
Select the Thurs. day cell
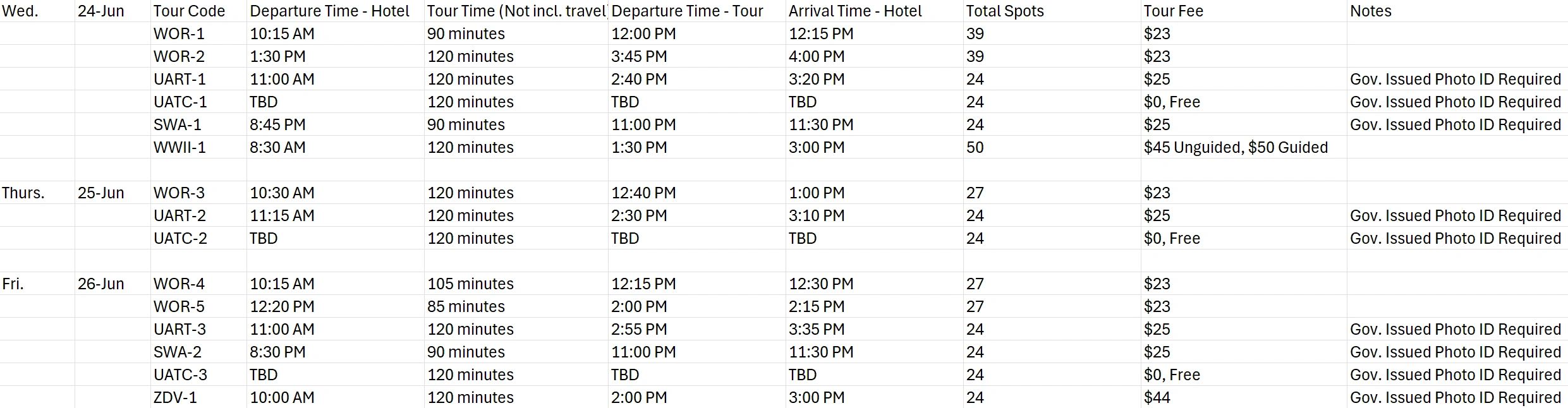[23, 193]
